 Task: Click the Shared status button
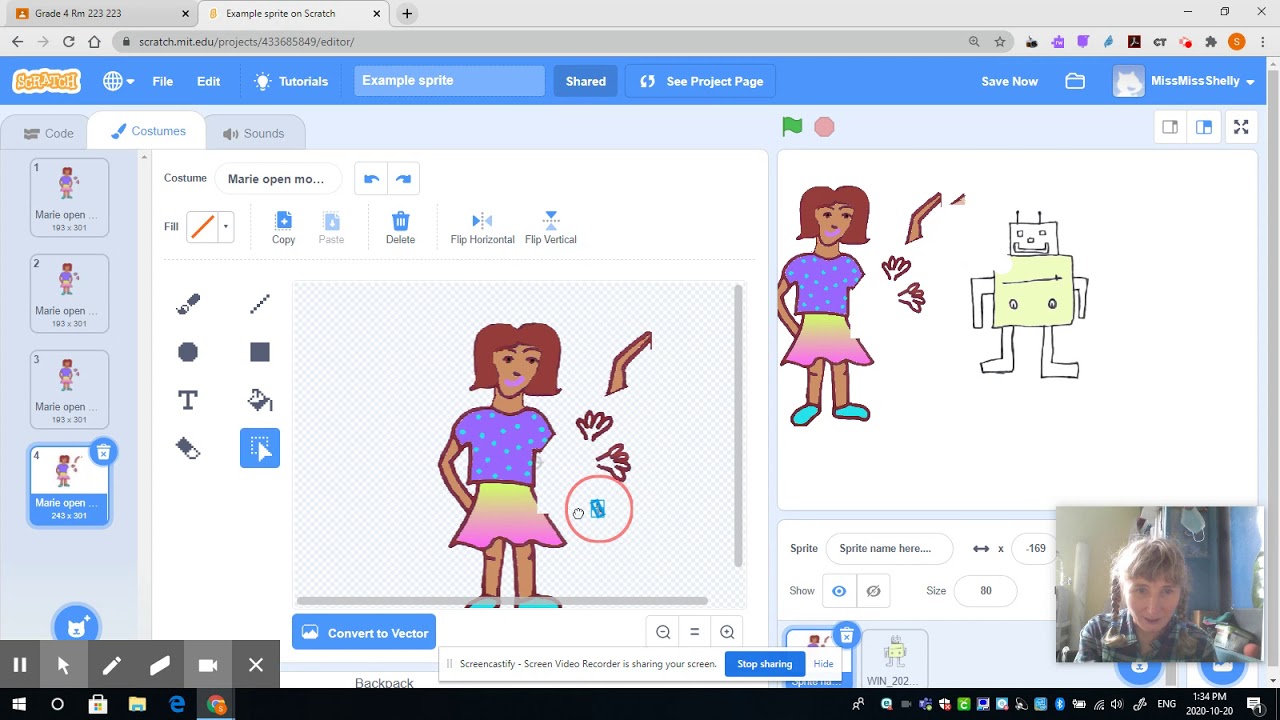click(x=586, y=81)
